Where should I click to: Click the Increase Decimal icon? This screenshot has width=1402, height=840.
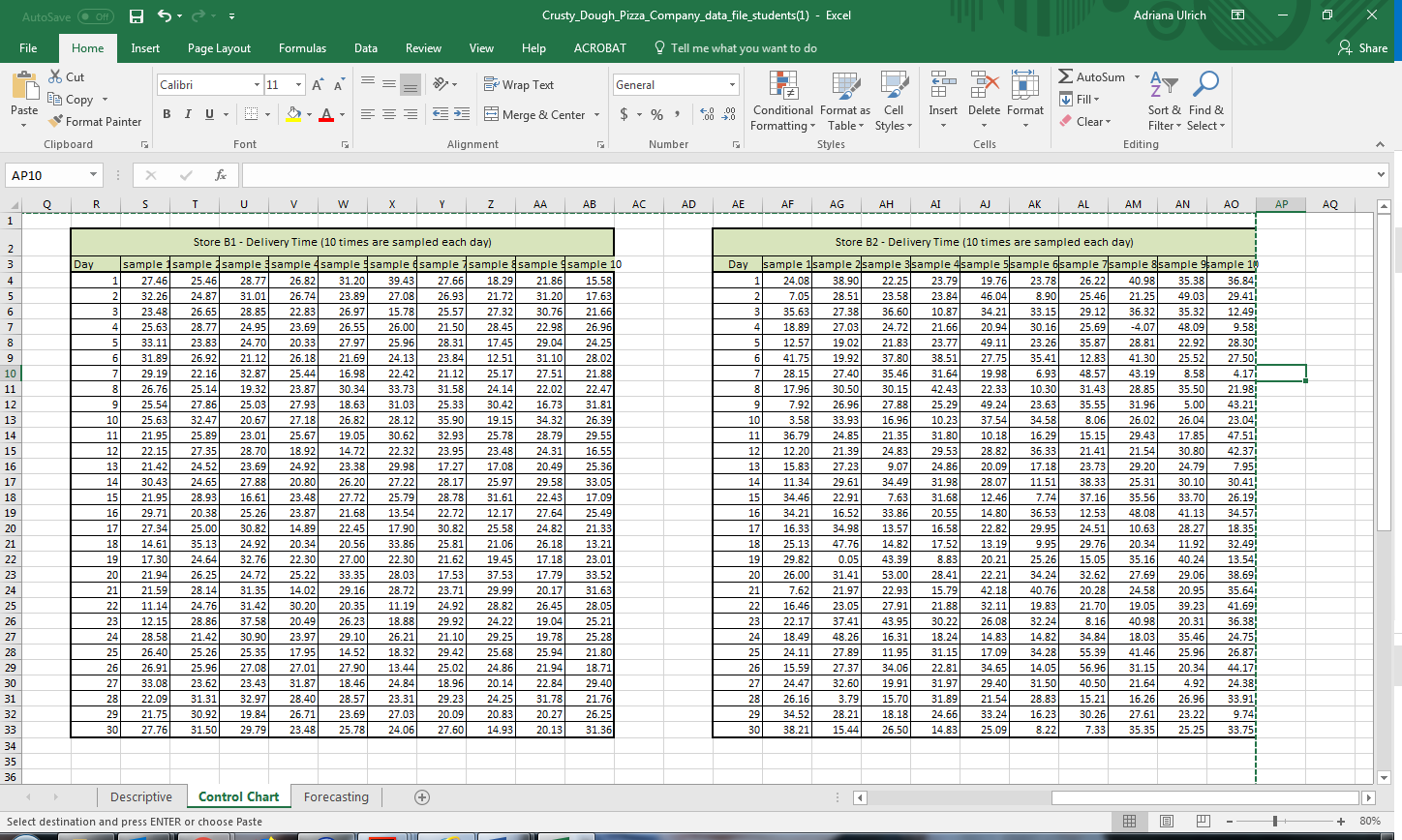(x=707, y=114)
